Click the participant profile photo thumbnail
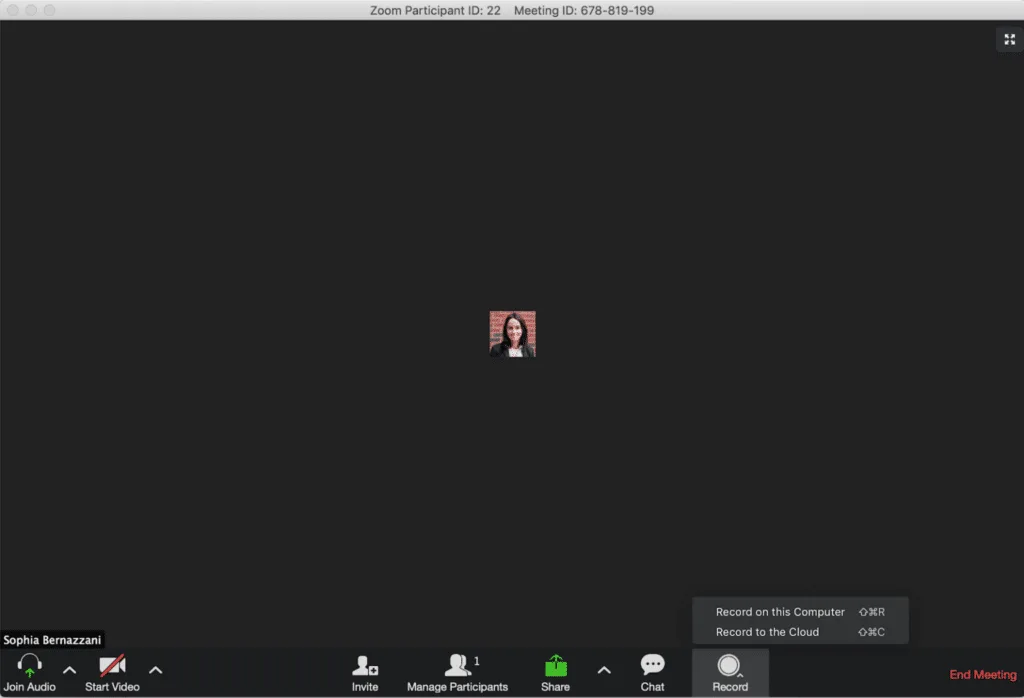This screenshot has height=698, width=1024. (512, 334)
